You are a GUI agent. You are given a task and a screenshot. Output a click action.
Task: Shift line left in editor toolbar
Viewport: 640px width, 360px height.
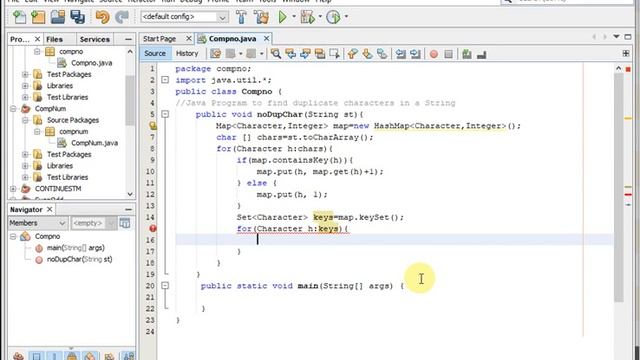pyautogui.click(x=401, y=54)
